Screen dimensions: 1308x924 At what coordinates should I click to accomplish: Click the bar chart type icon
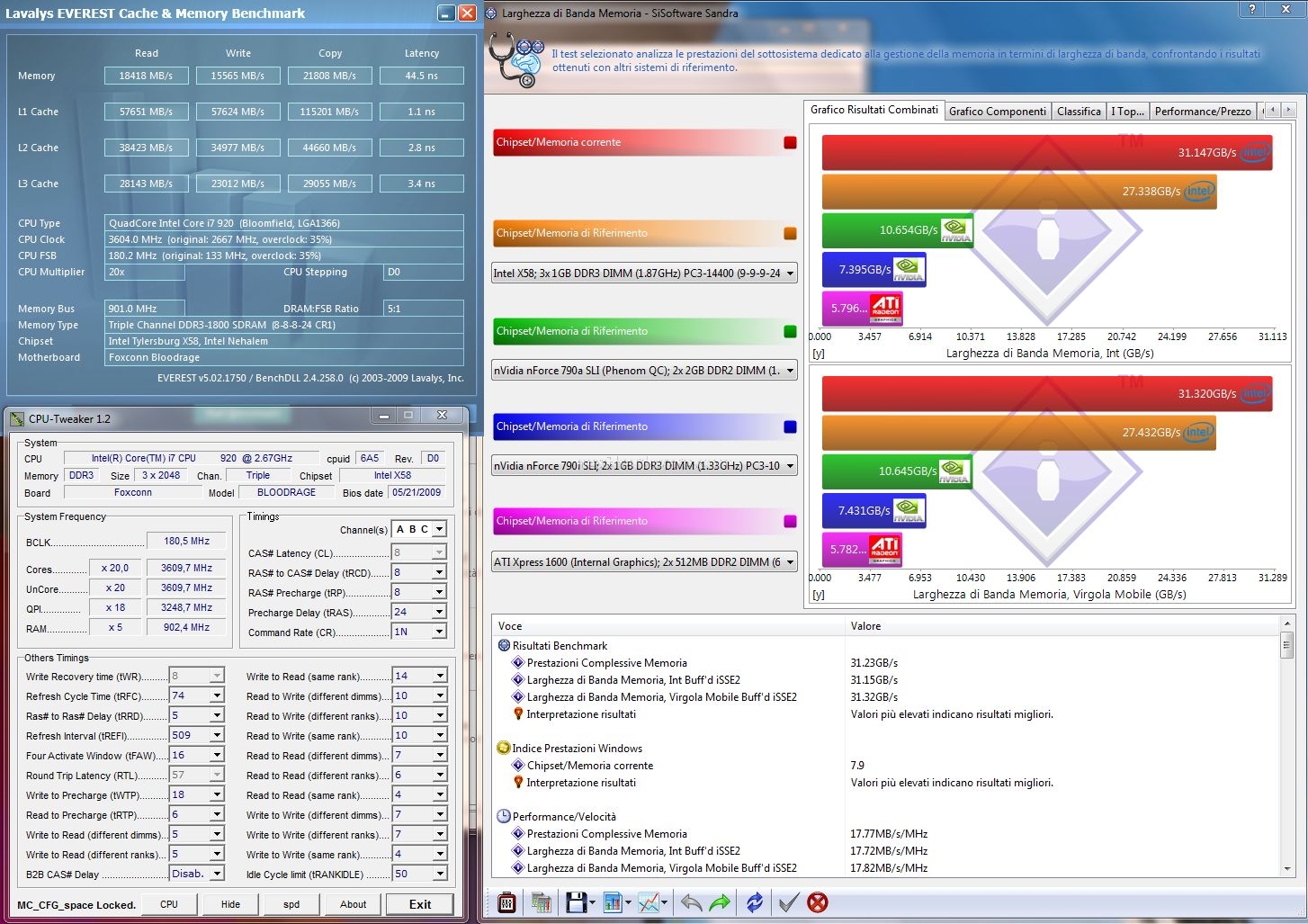(613, 902)
